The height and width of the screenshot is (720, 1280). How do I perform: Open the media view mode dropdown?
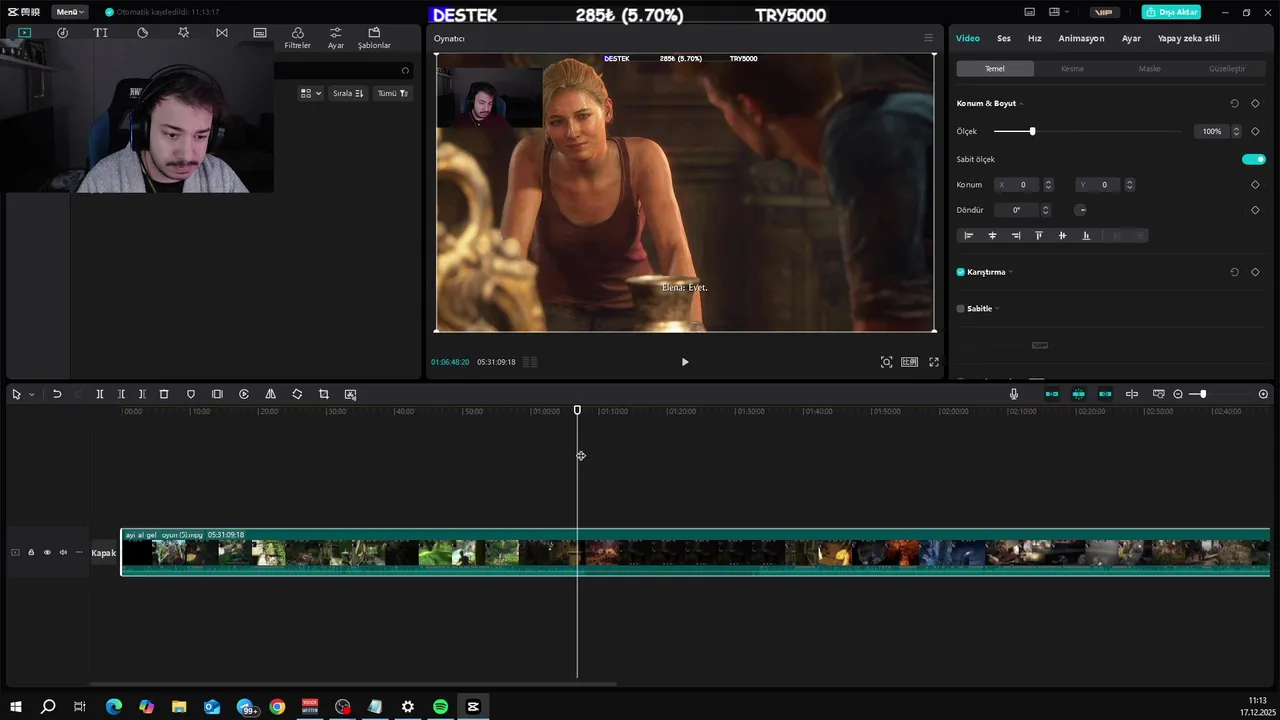[x=311, y=93]
